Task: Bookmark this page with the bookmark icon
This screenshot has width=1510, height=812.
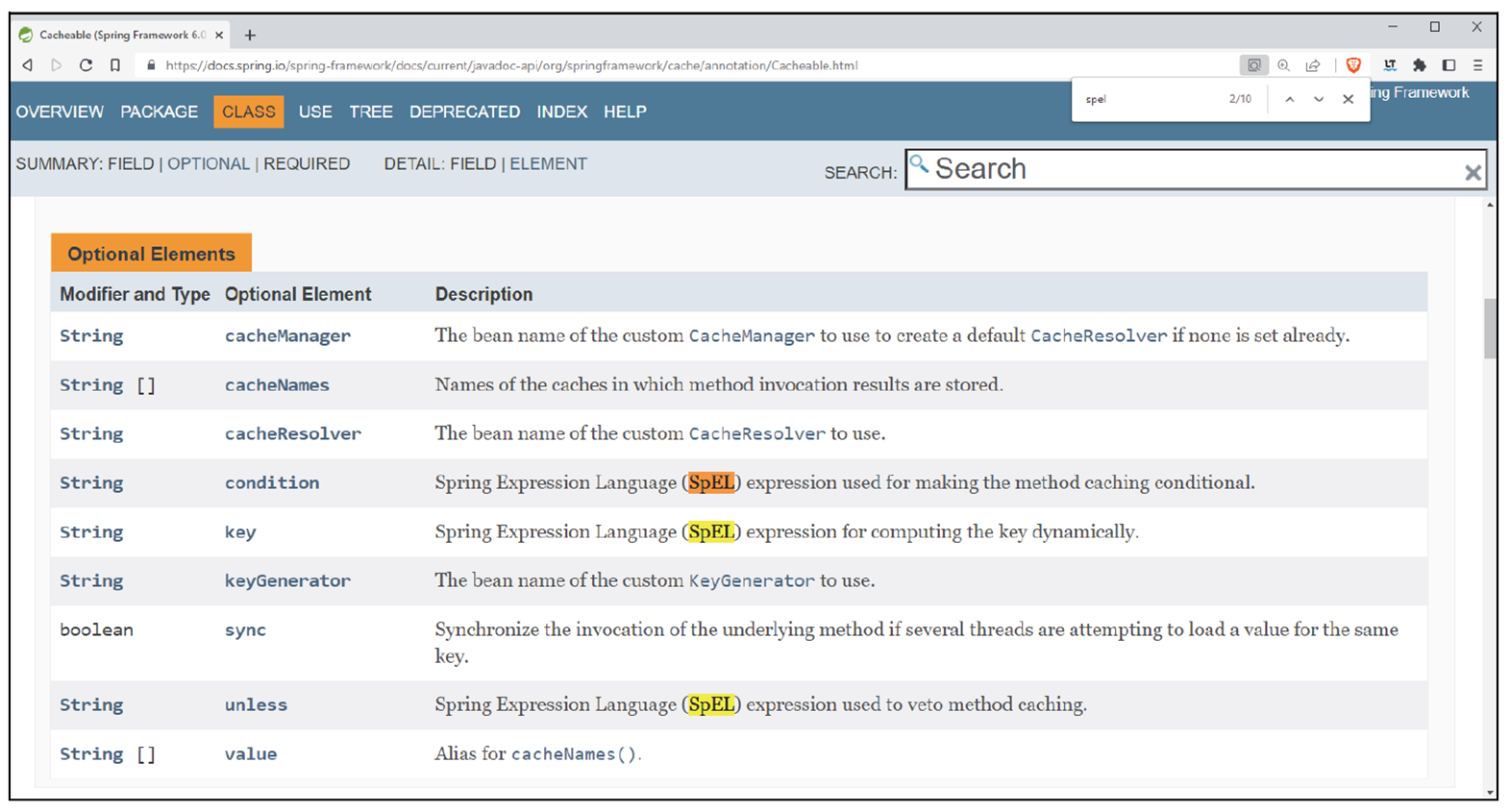Action: point(115,65)
